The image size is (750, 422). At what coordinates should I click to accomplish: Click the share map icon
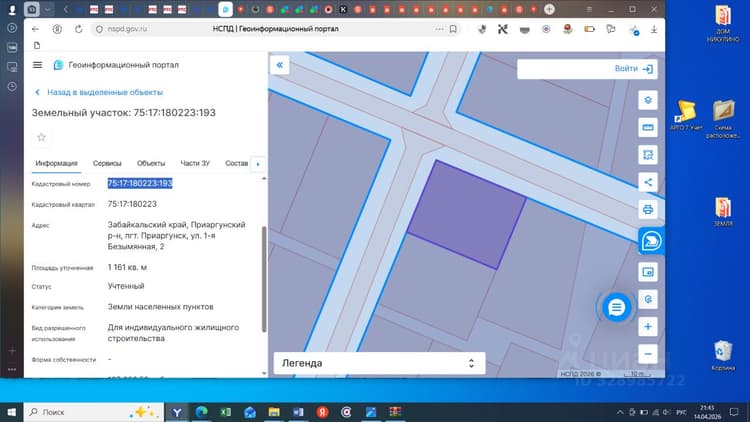[x=648, y=182]
